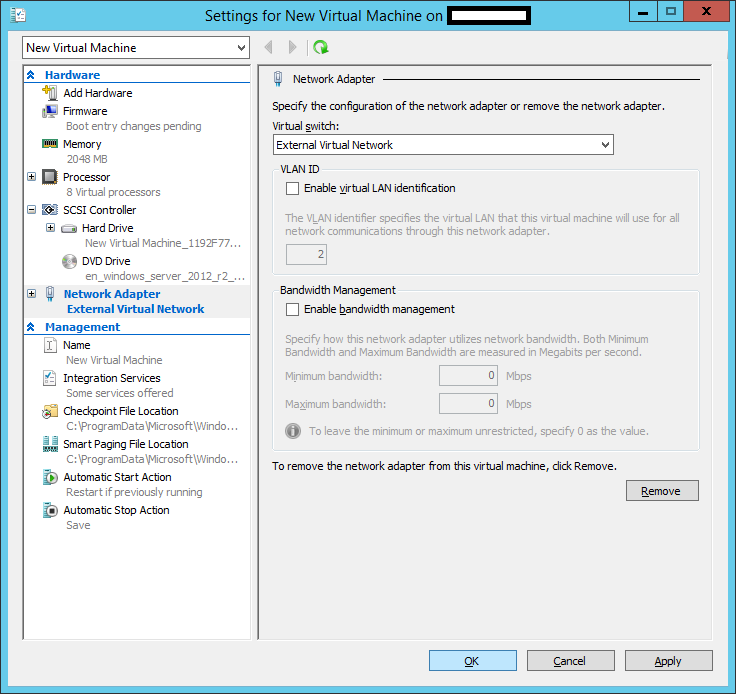The width and height of the screenshot is (736, 694).
Task: Click the VLAN ID number field
Action: coord(307,254)
